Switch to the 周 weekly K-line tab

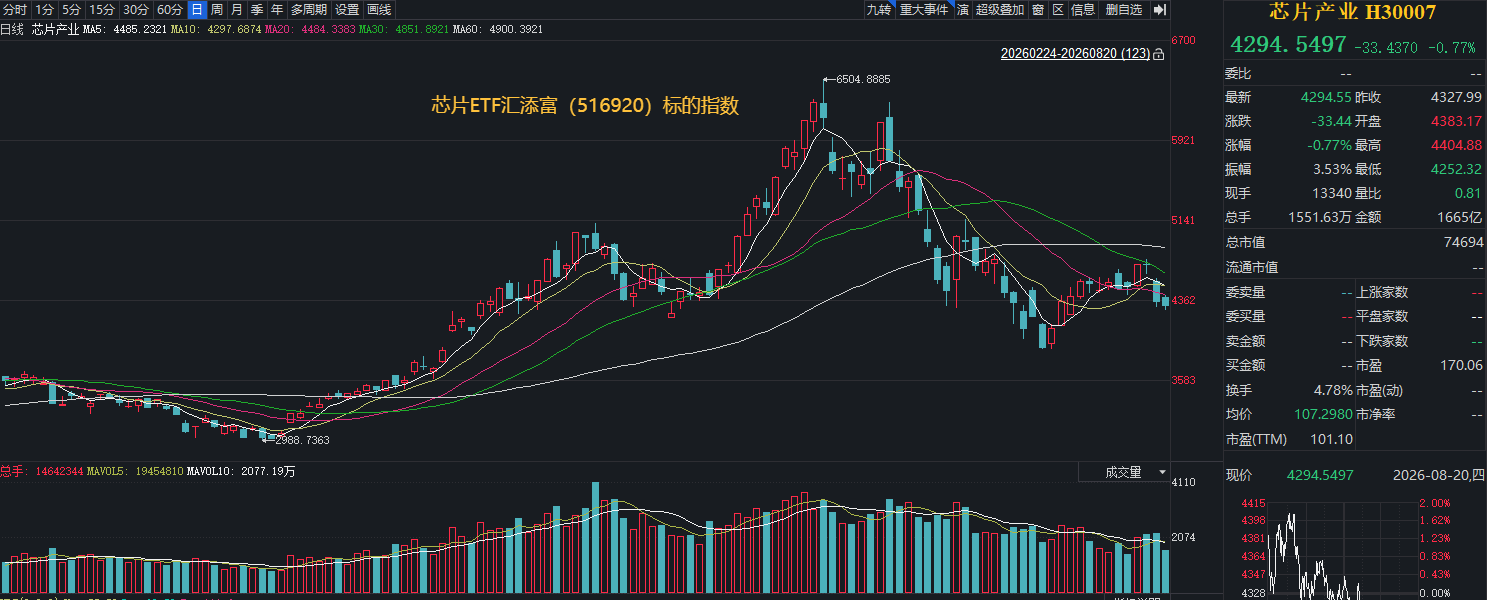click(x=216, y=9)
